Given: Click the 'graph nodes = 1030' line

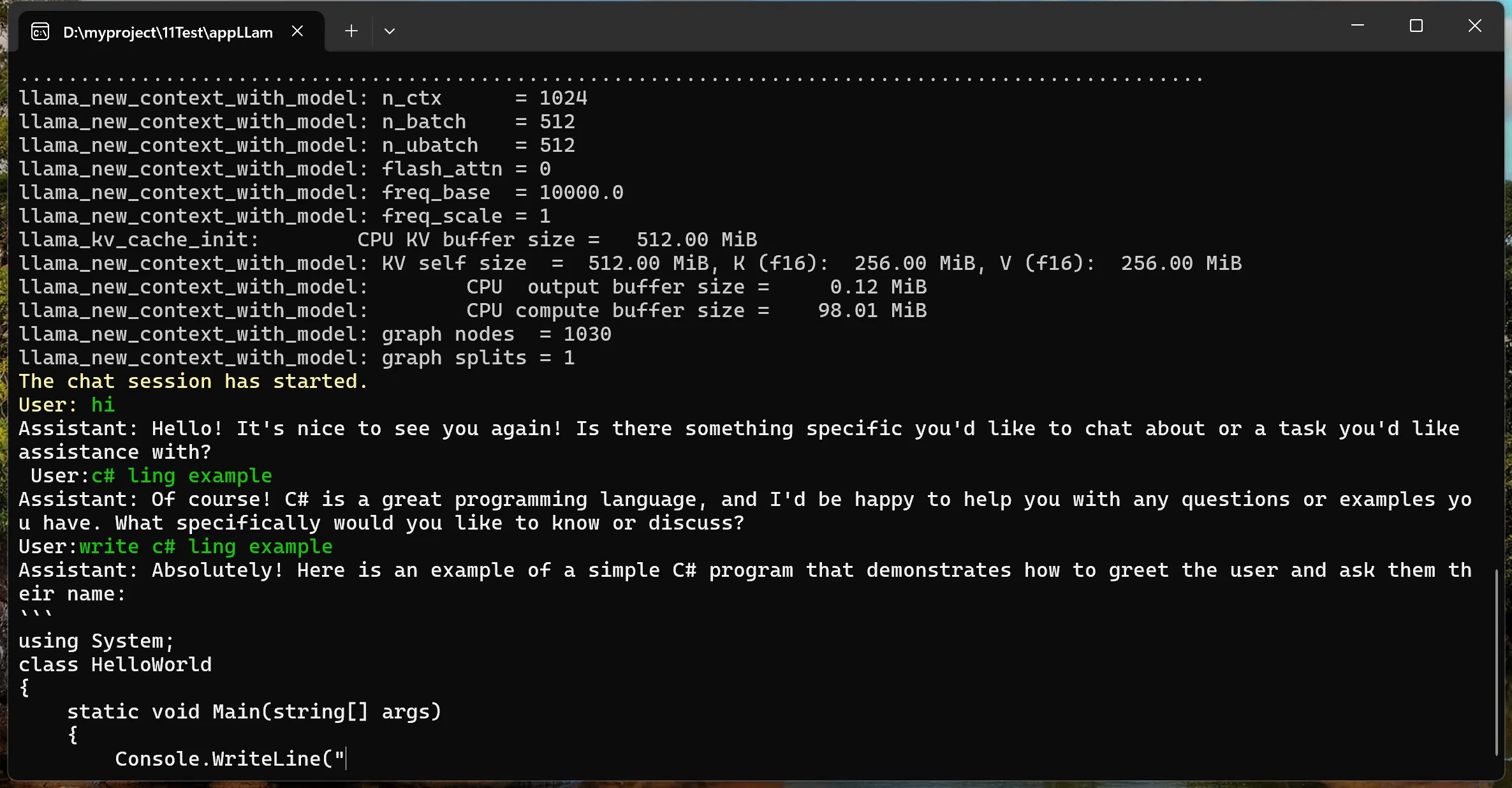Looking at the screenshot, I should (315, 334).
